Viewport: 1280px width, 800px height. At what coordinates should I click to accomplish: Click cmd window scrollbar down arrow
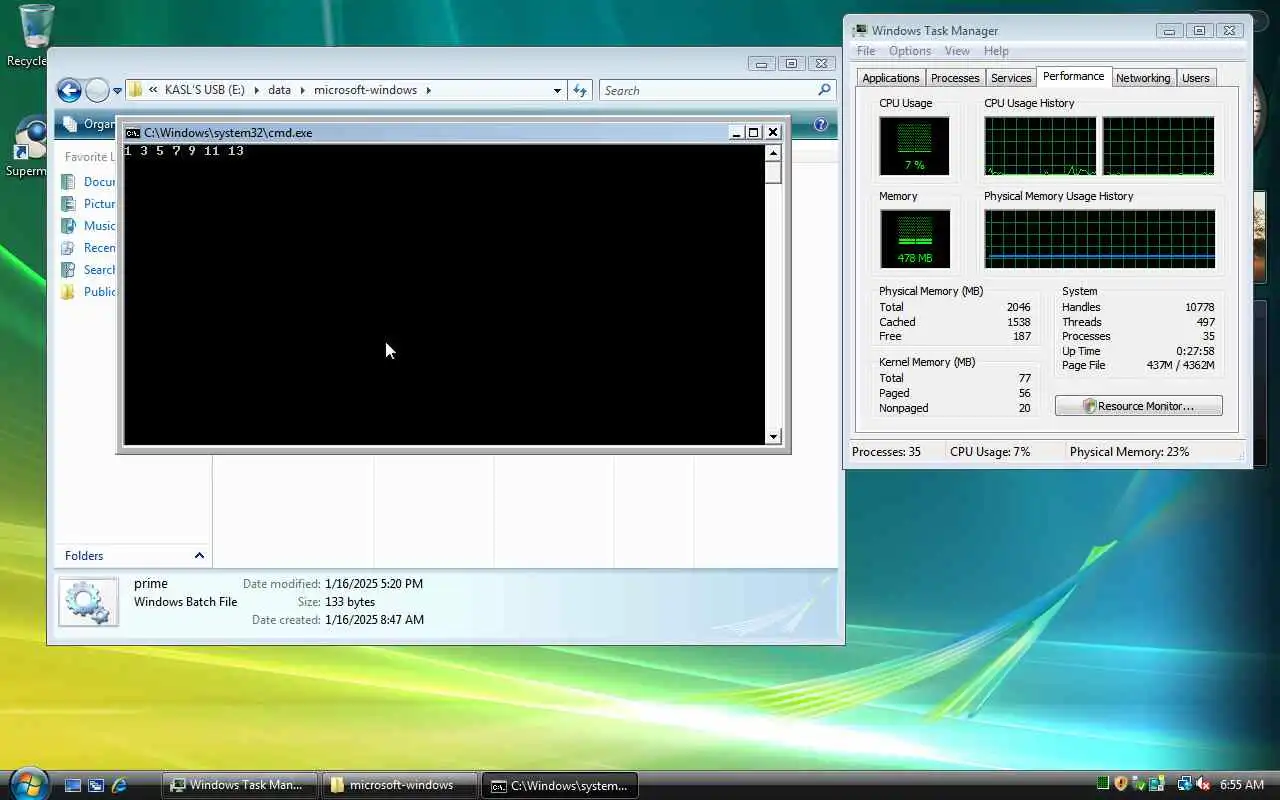point(773,436)
